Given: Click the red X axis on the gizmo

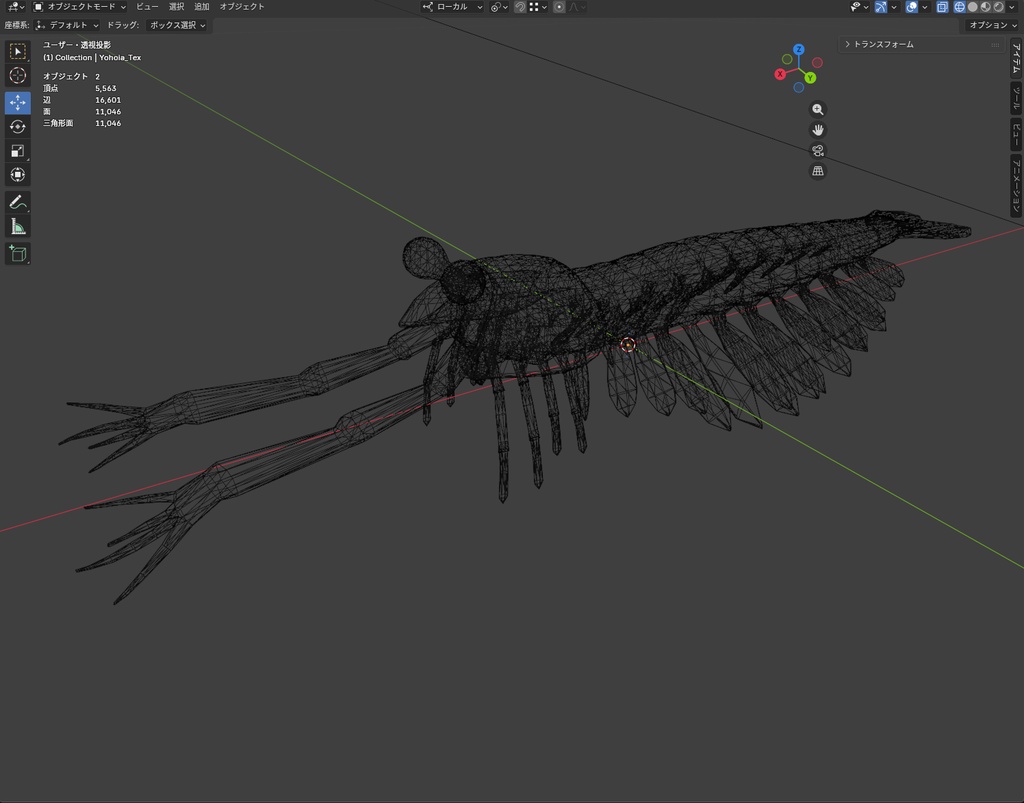Looking at the screenshot, I should click(x=780, y=74).
